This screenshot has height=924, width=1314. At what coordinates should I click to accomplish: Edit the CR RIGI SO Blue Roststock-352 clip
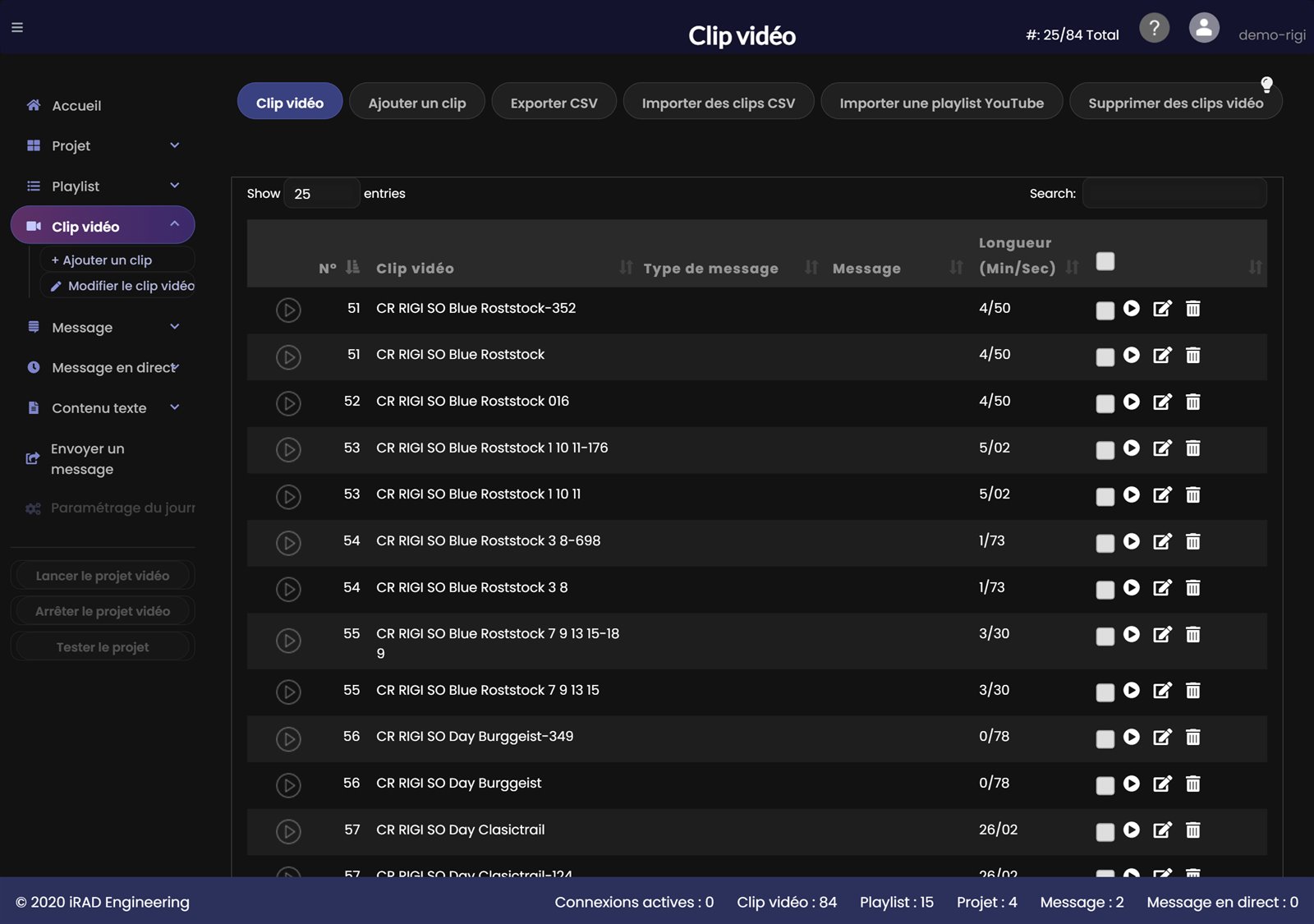[x=1162, y=308]
